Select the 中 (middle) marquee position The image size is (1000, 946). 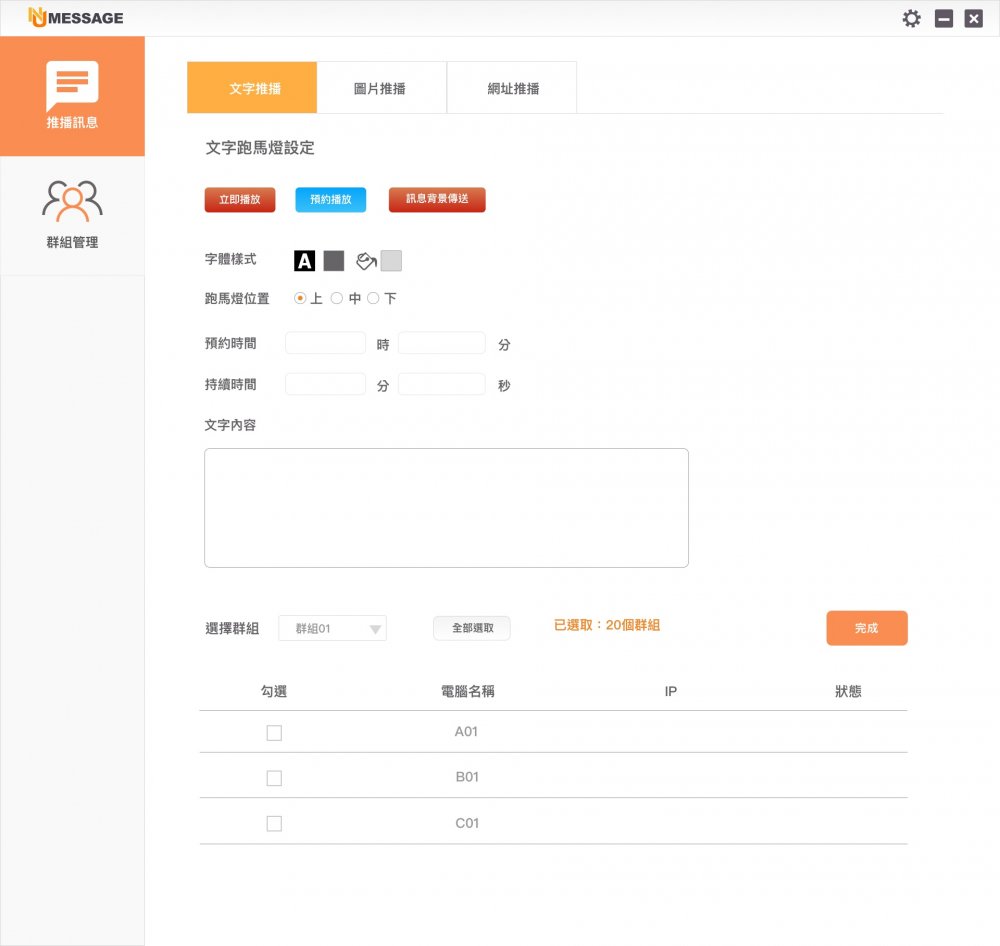point(337,298)
